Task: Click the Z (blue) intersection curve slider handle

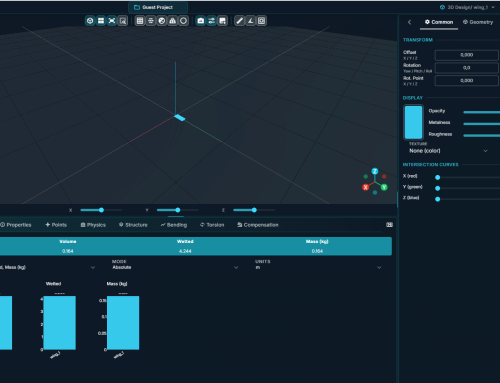Action: [x=438, y=199]
